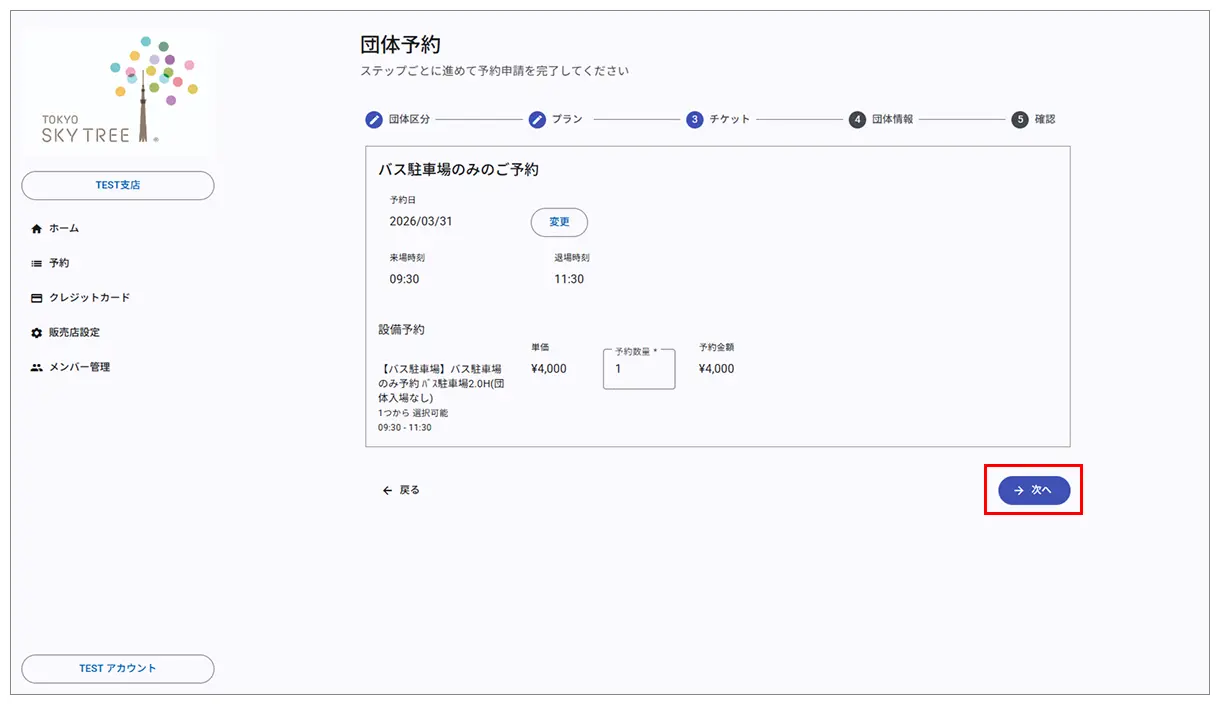The image size is (1220, 705).
Task: Click 変更 to change the reservation date
Action: coord(558,222)
